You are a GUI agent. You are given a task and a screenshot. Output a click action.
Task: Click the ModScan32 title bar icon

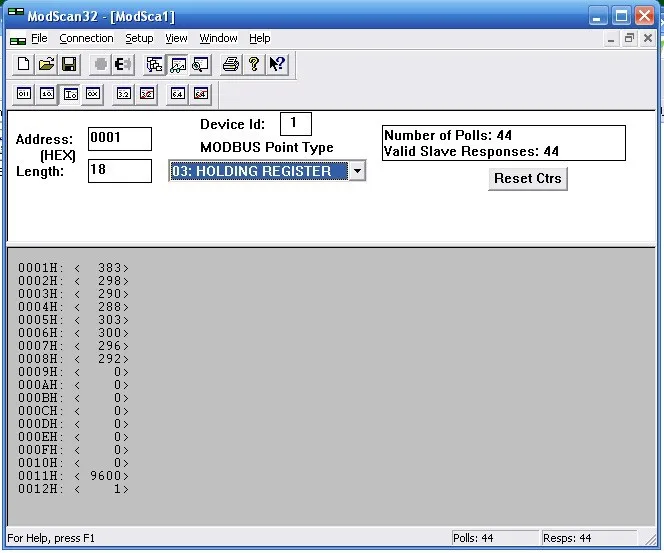tap(16, 12)
